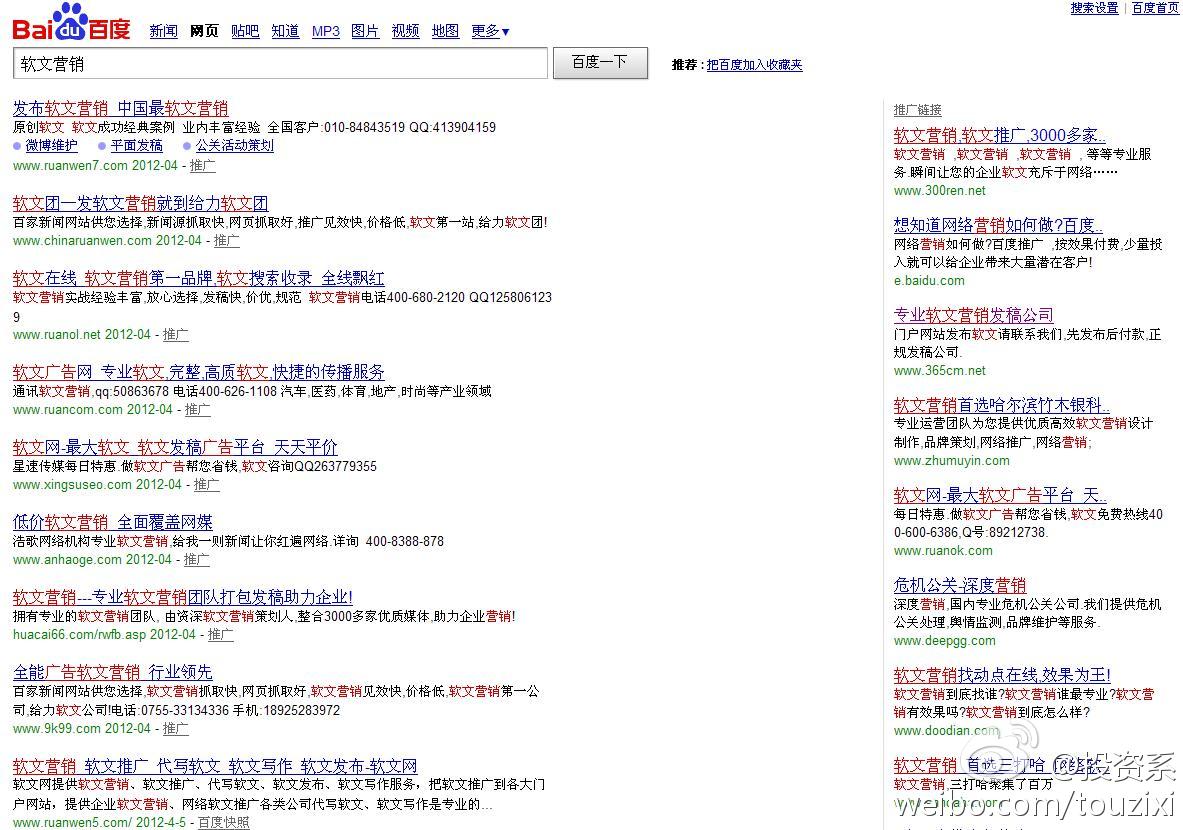Open sidebar ad 危机公关-深度营销
1183x830 pixels.
[960, 586]
